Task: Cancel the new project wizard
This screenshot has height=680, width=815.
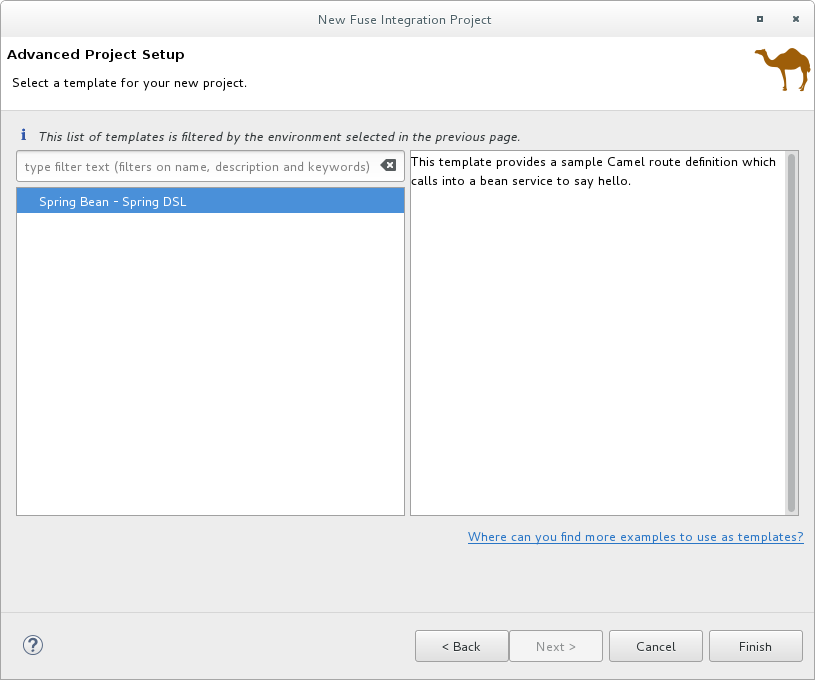Action: [655, 646]
